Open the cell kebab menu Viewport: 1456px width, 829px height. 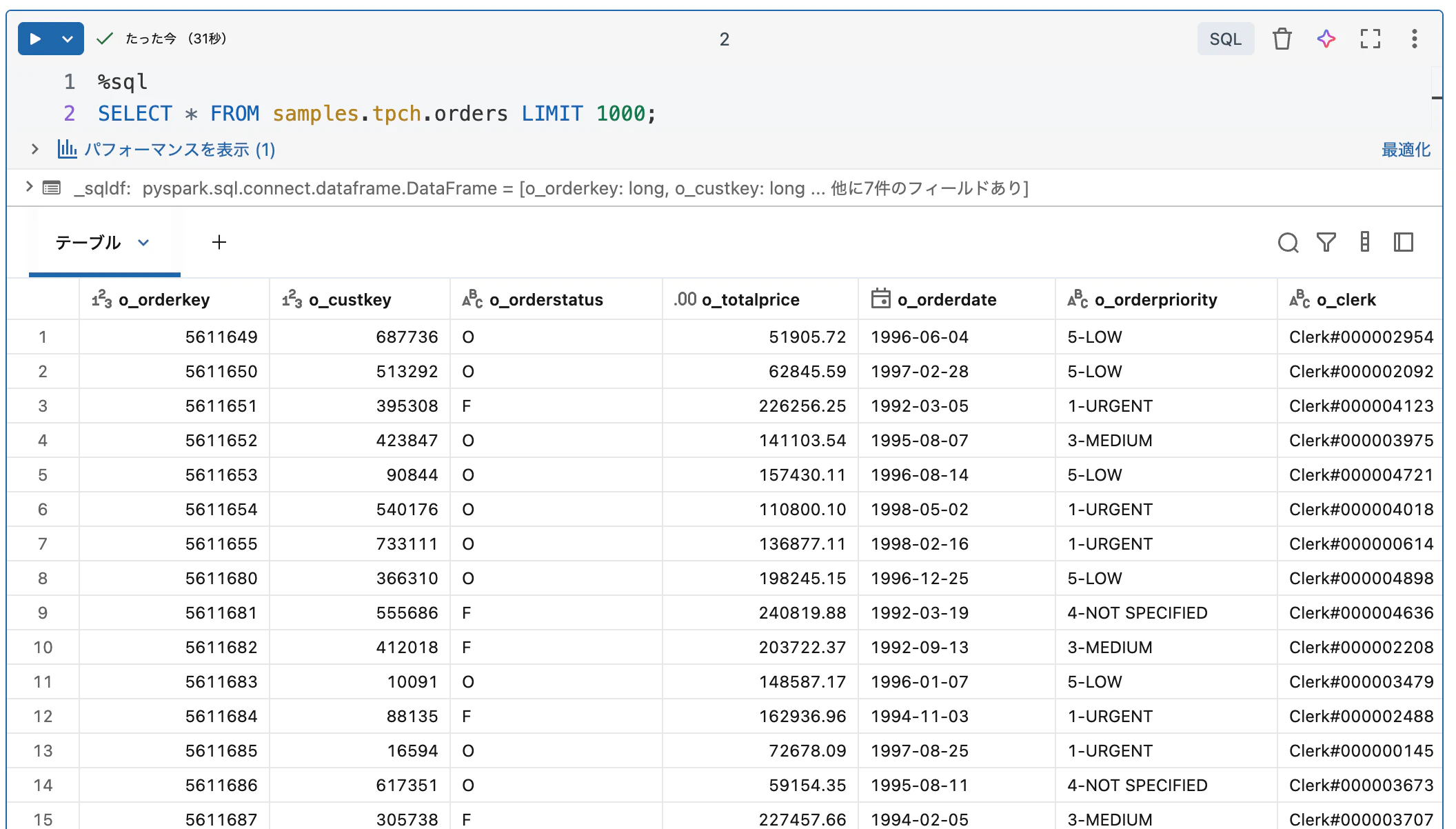[x=1414, y=39]
